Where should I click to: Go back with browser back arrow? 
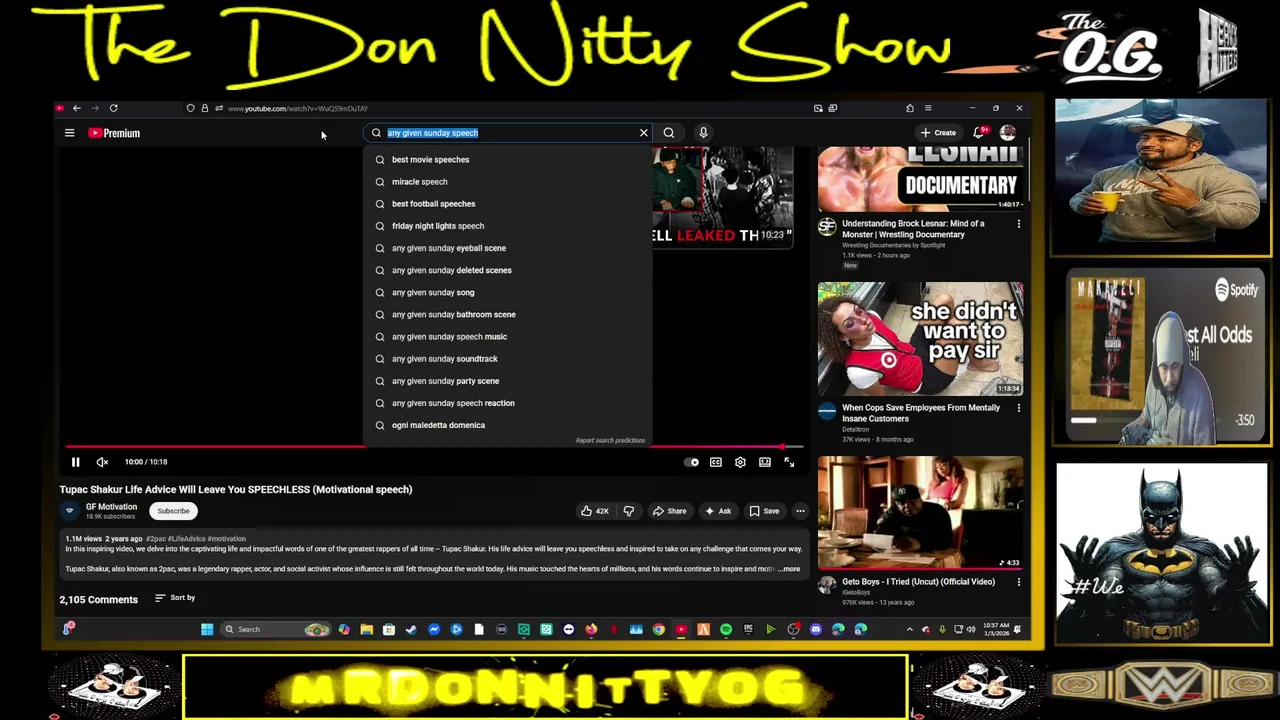click(76, 108)
